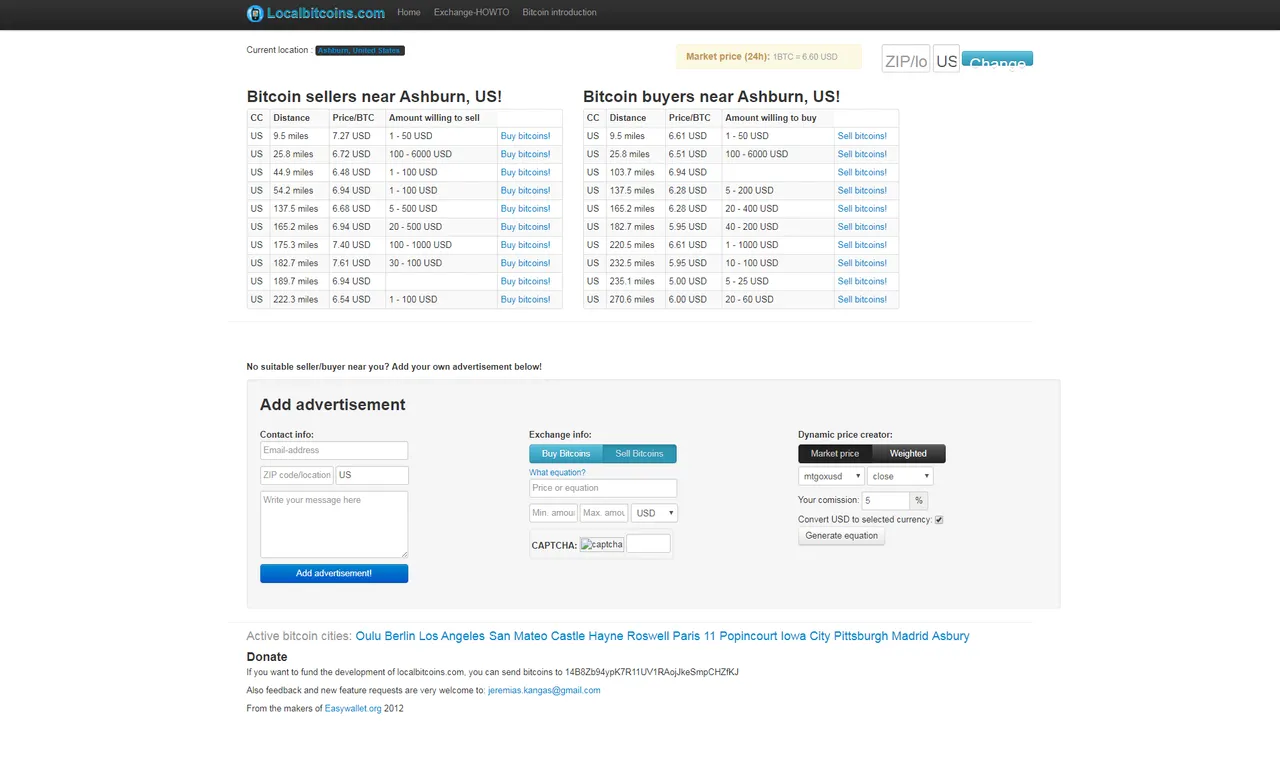Click the Email-address input field

click(334, 451)
